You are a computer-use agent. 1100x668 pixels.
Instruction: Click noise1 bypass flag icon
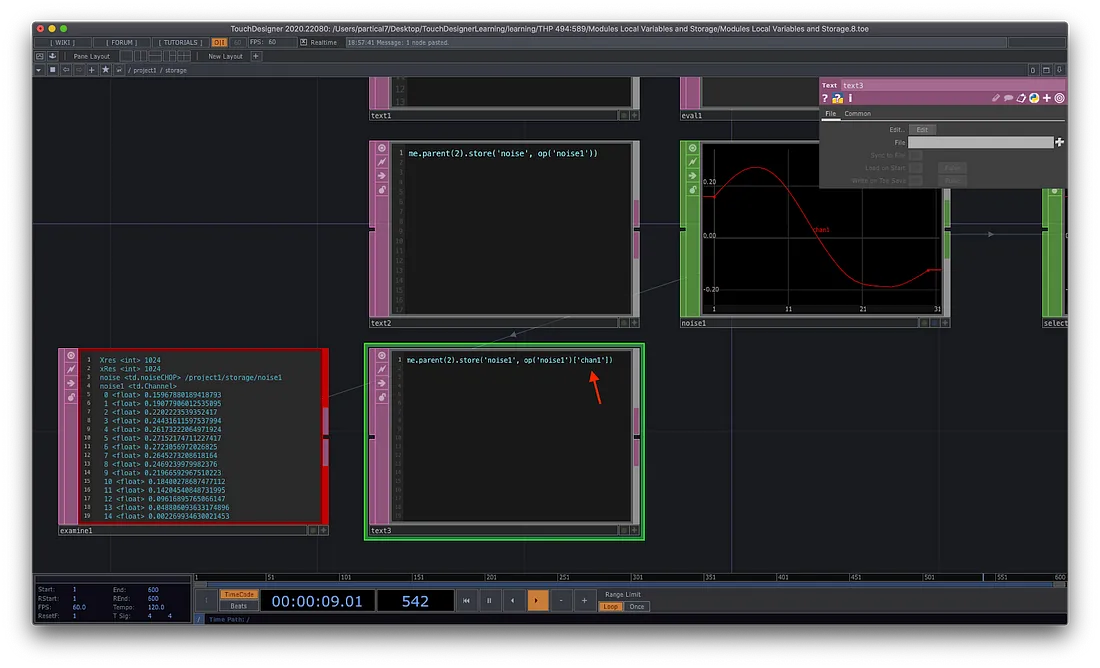(x=693, y=161)
